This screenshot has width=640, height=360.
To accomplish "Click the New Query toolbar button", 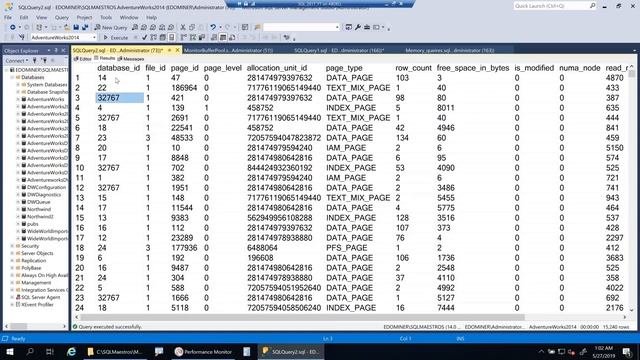I will [111, 27].
